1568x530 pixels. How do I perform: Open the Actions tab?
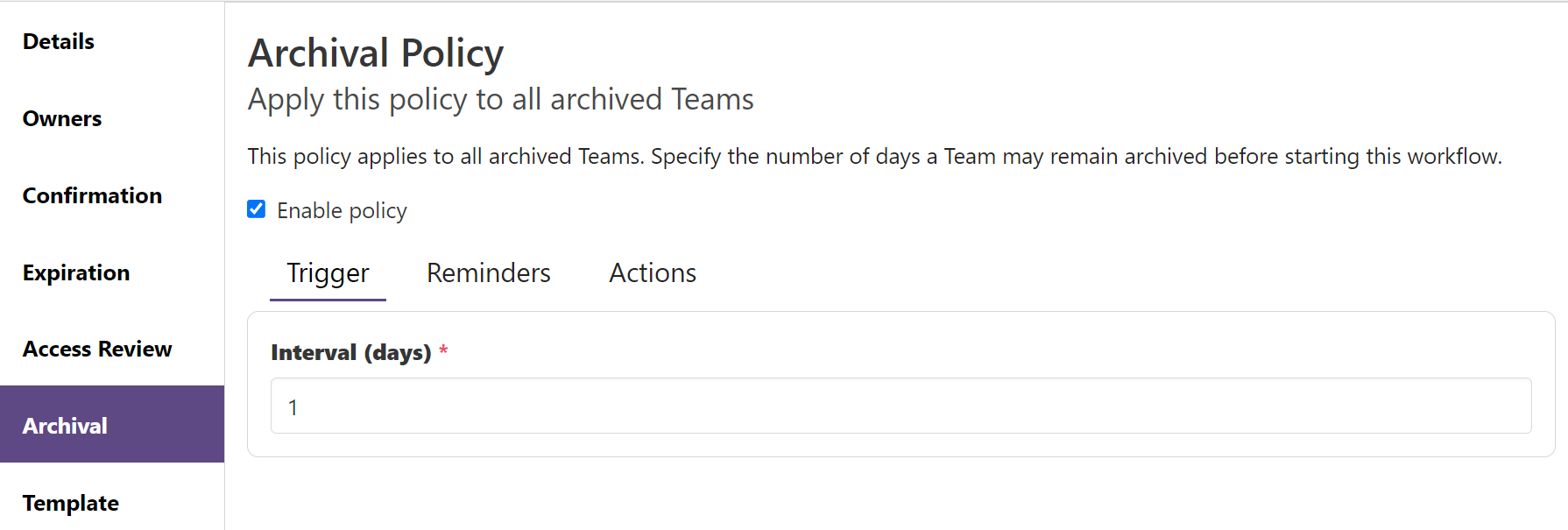(x=652, y=272)
